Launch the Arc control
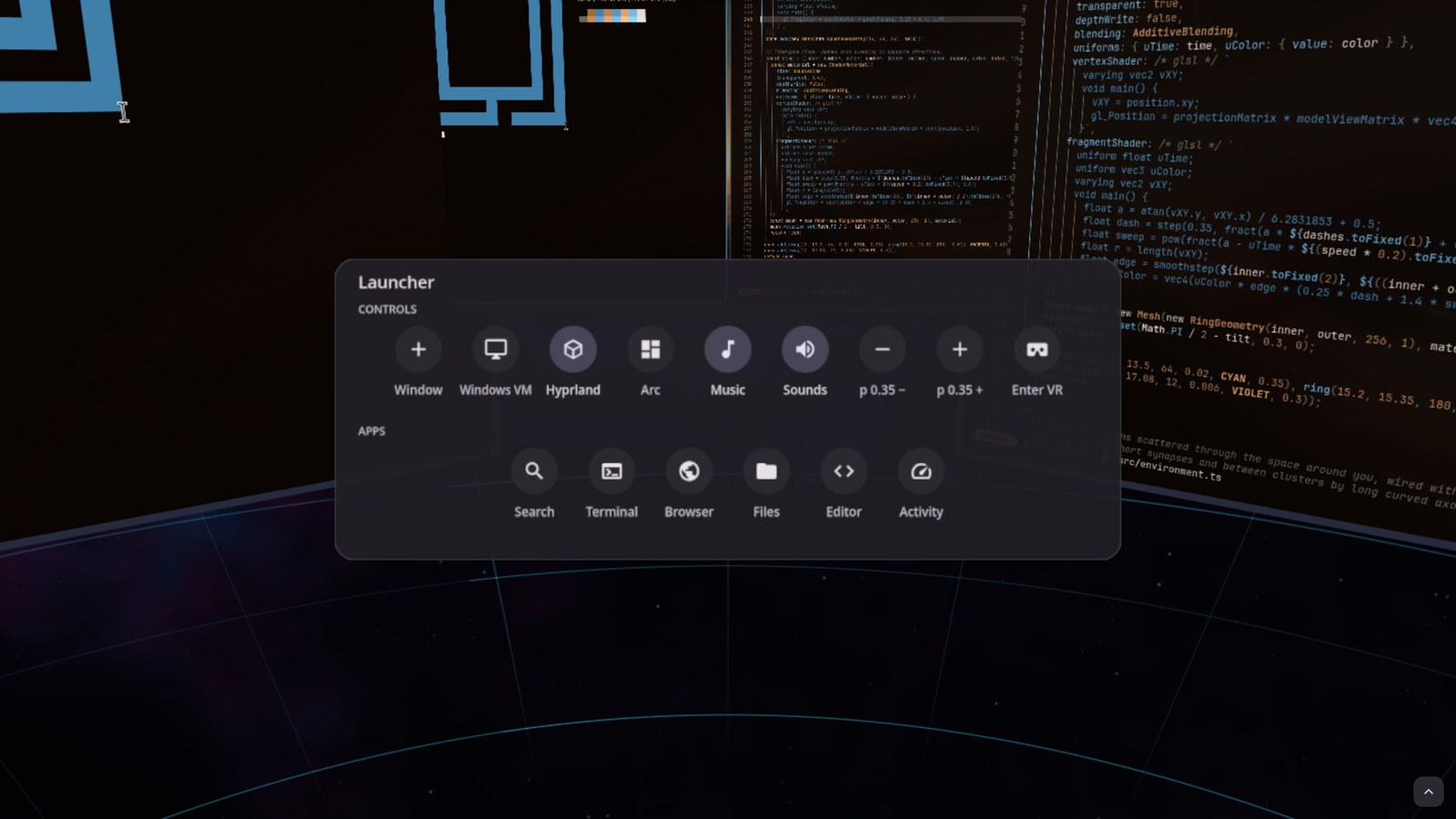The width and height of the screenshot is (1456, 819). point(650,349)
